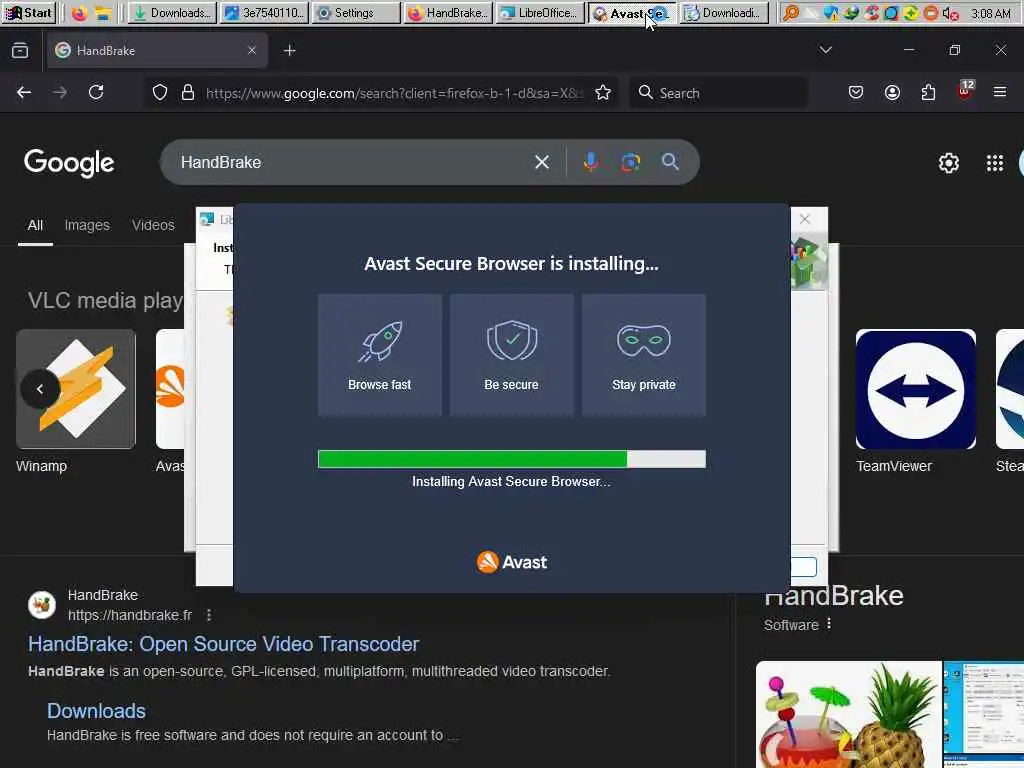This screenshot has height=768, width=1024.
Task: Click the Browse fast tile
Action: (379, 355)
